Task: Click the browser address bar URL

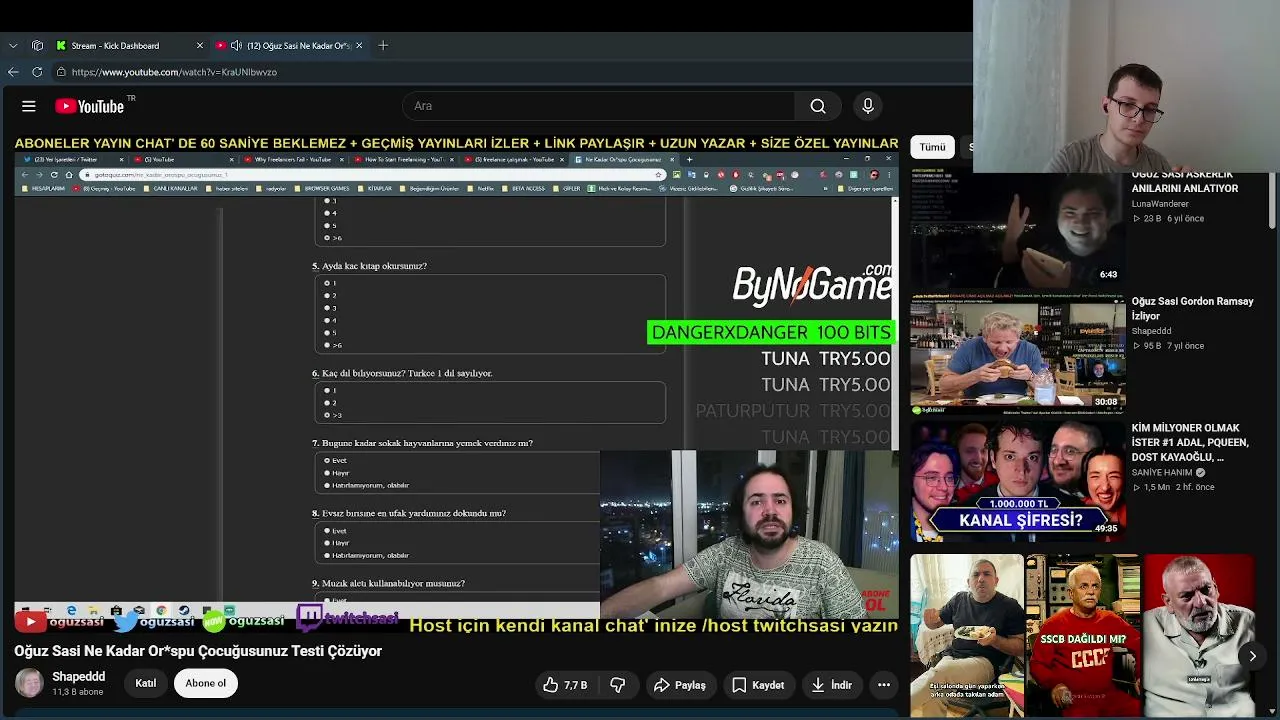Action: point(174,72)
